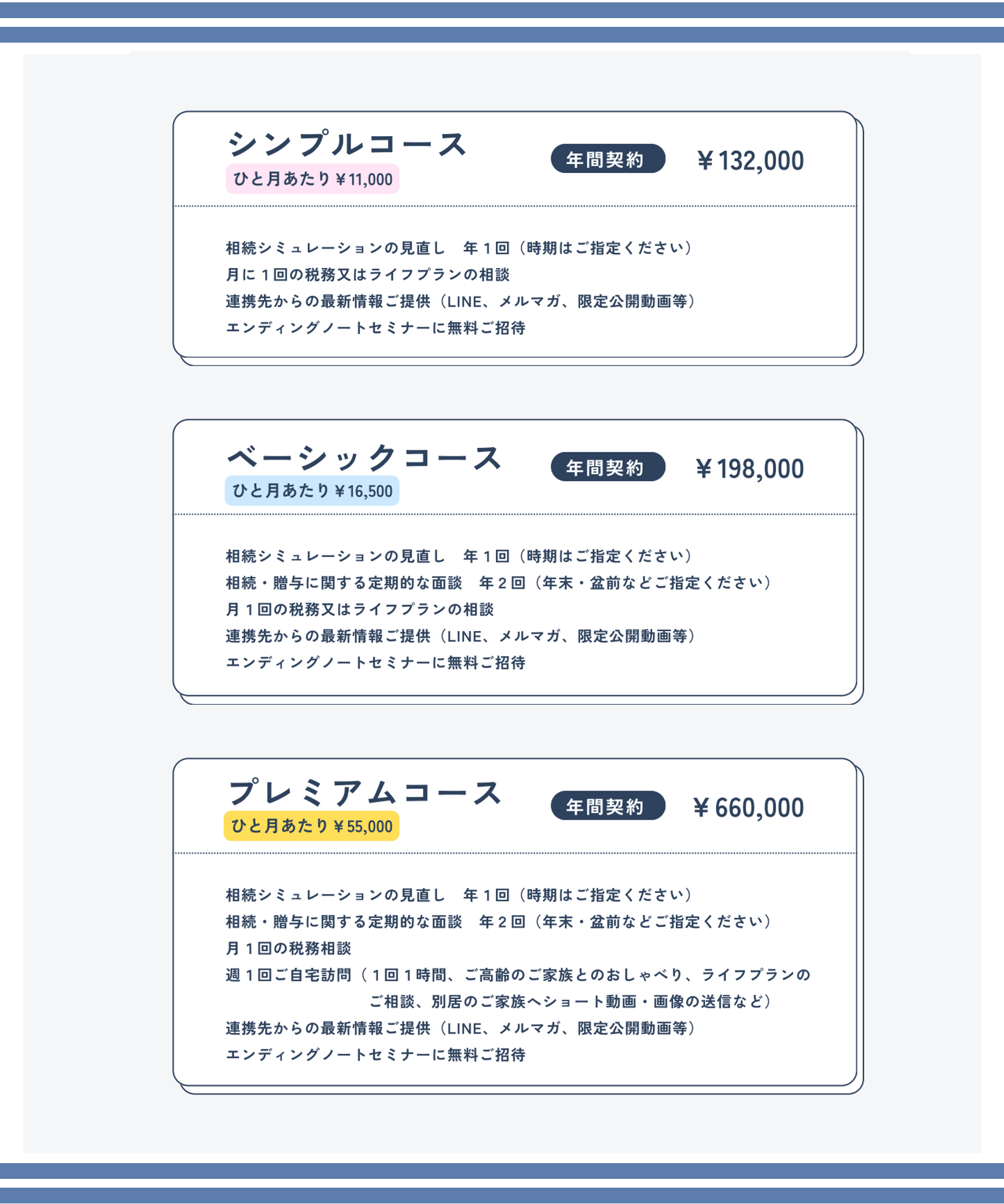Click 月に1回の税務又はライフプランの相談 in シンプルコース
Screen dimensions: 1004x1204
(x=368, y=274)
